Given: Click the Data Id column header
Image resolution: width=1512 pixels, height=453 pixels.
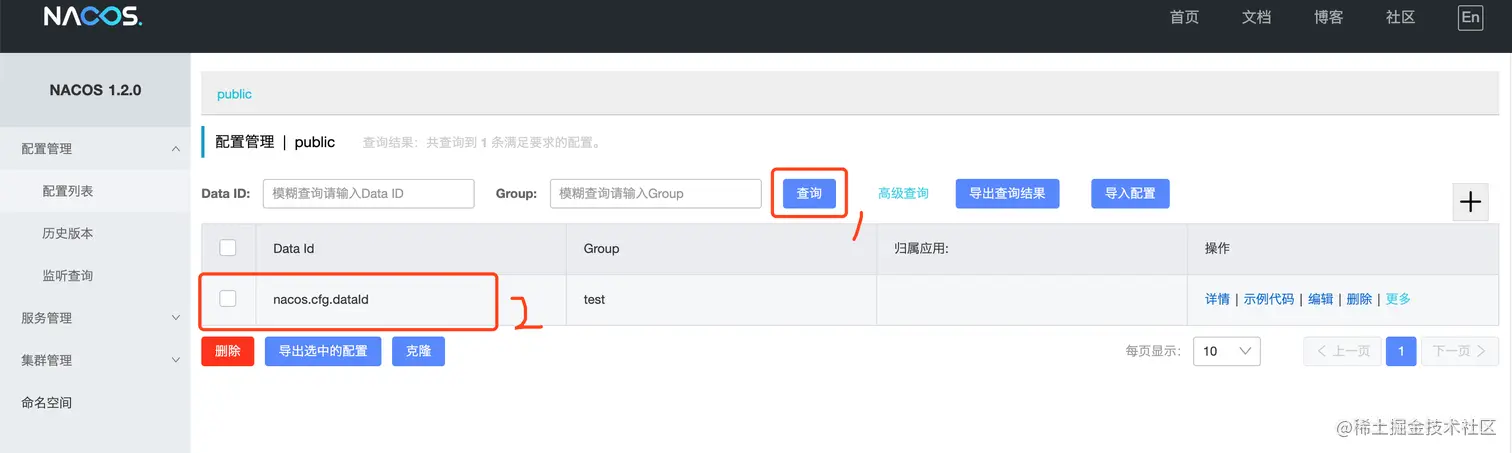Looking at the screenshot, I should point(411,248).
